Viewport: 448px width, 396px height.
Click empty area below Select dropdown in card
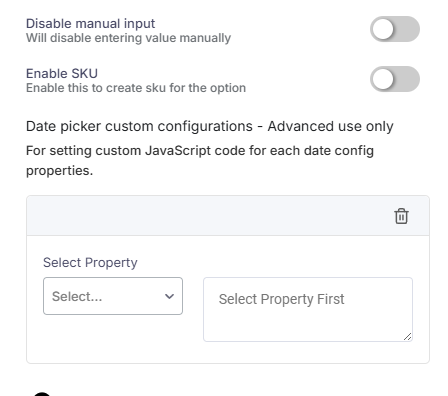coord(113,338)
